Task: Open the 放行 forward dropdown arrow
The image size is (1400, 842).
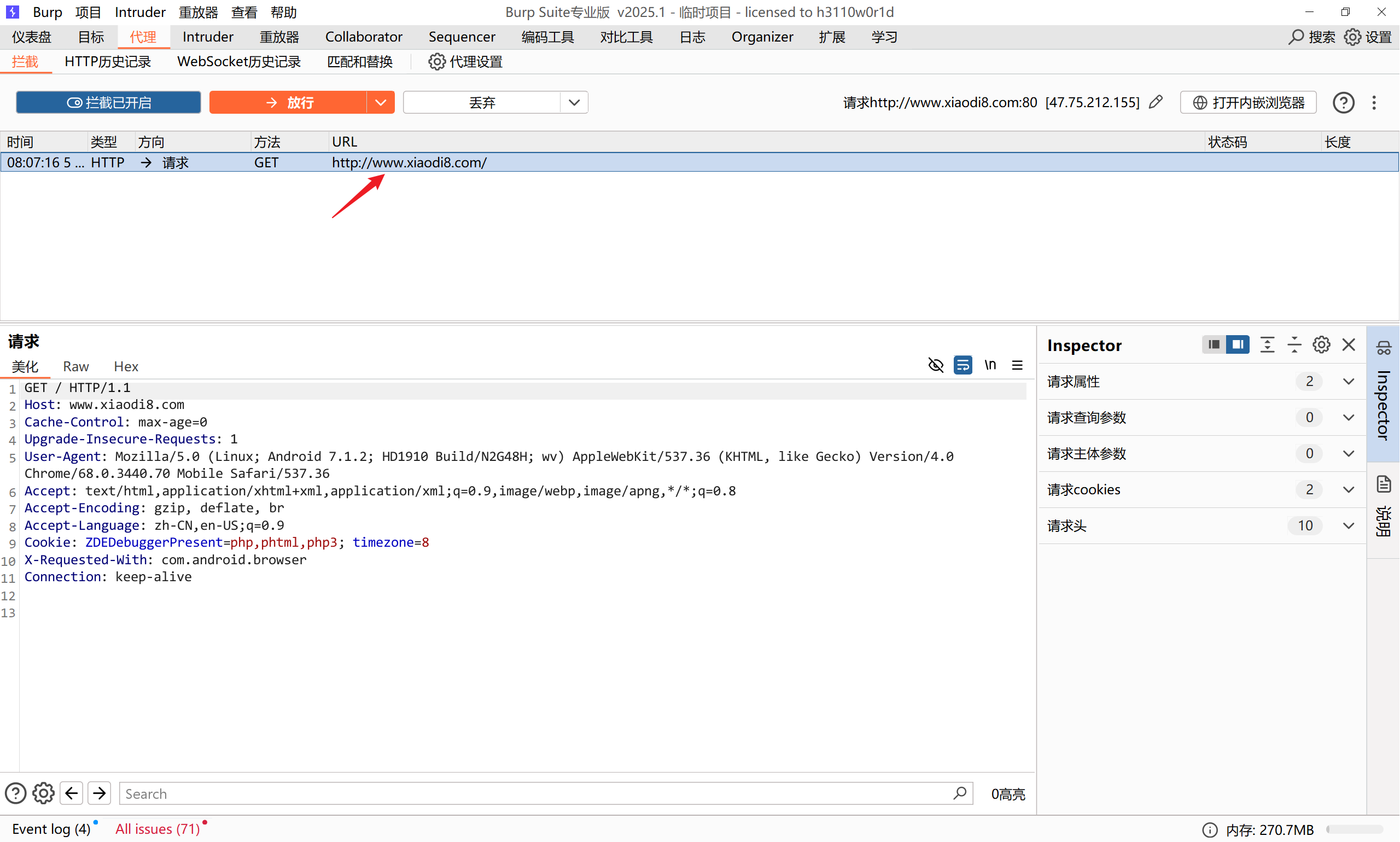Action: [x=380, y=103]
